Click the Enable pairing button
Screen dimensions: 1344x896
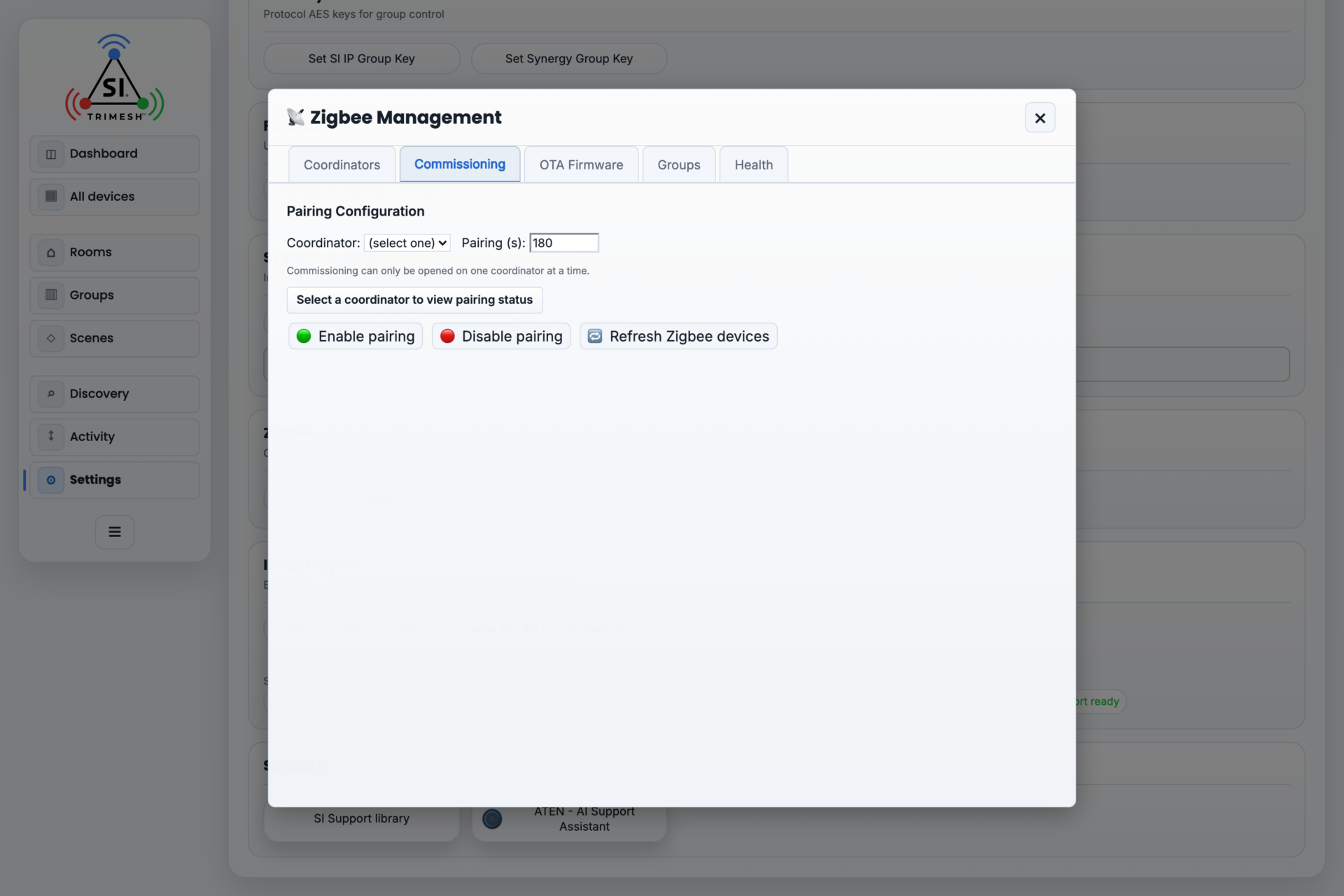tap(356, 336)
